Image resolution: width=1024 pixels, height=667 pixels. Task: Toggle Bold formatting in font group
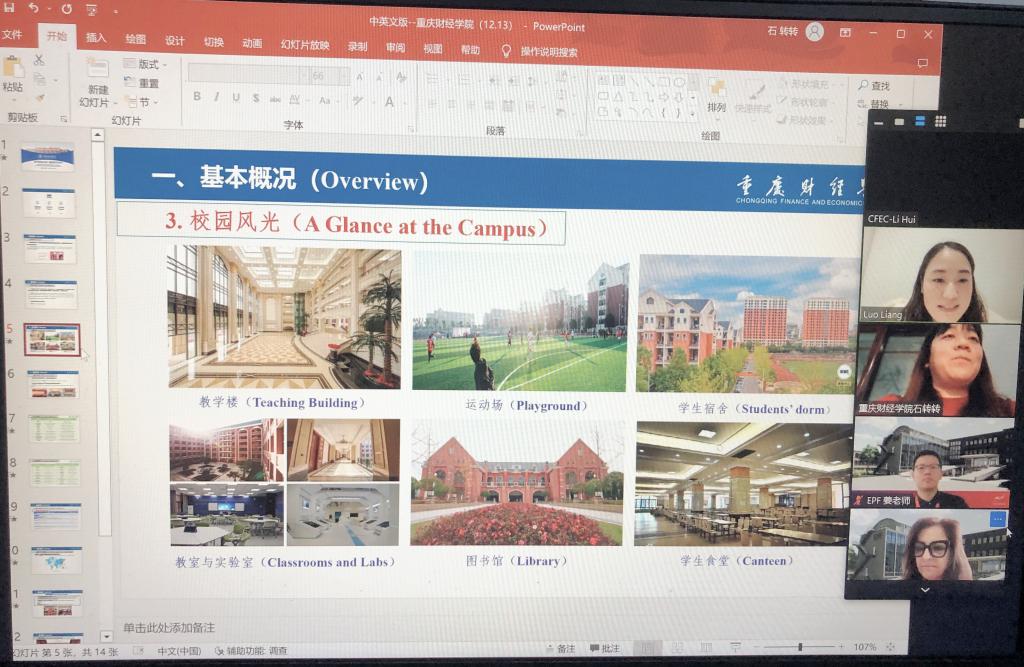[197, 97]
